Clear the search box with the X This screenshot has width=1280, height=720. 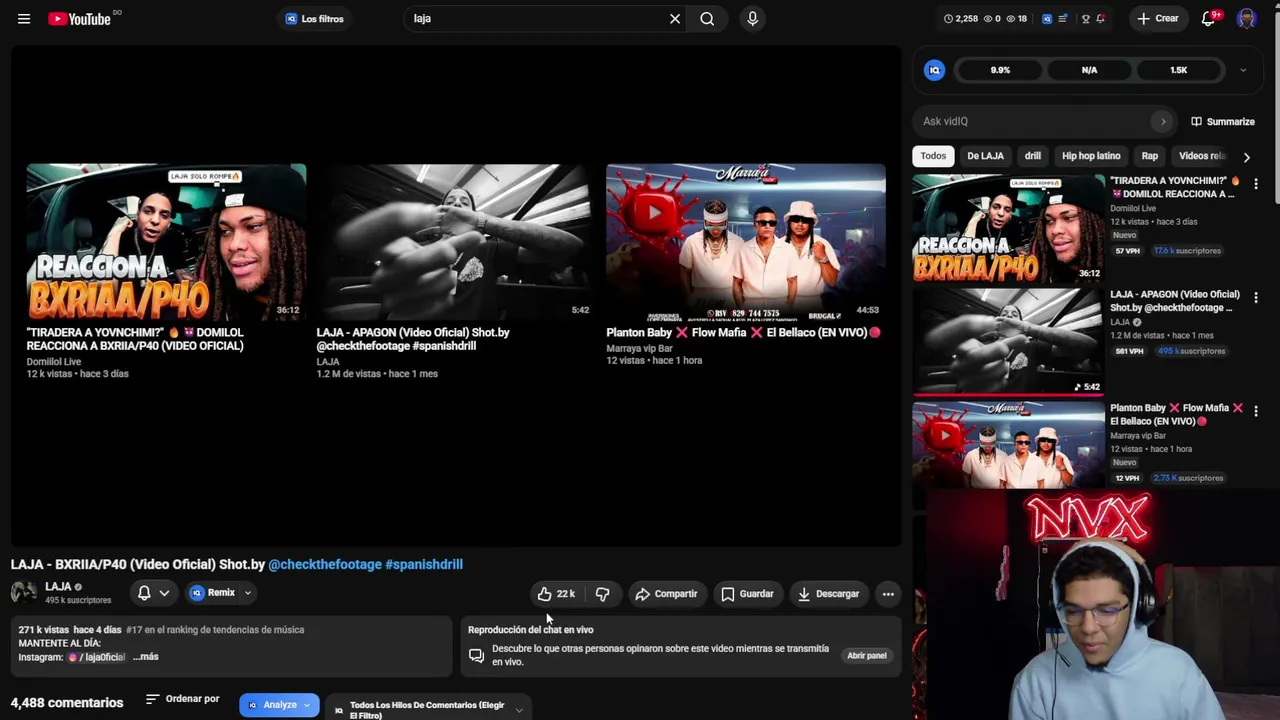coord(675,19)
